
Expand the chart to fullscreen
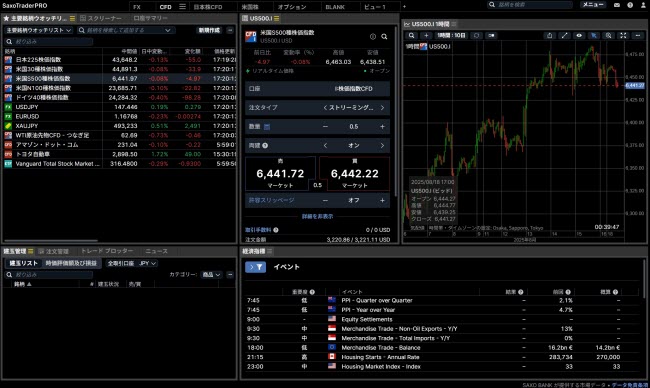coord(623,36)
